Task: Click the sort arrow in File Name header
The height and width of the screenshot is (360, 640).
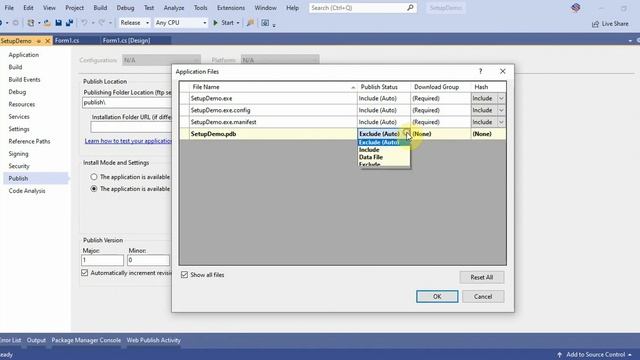Action: 353,87
